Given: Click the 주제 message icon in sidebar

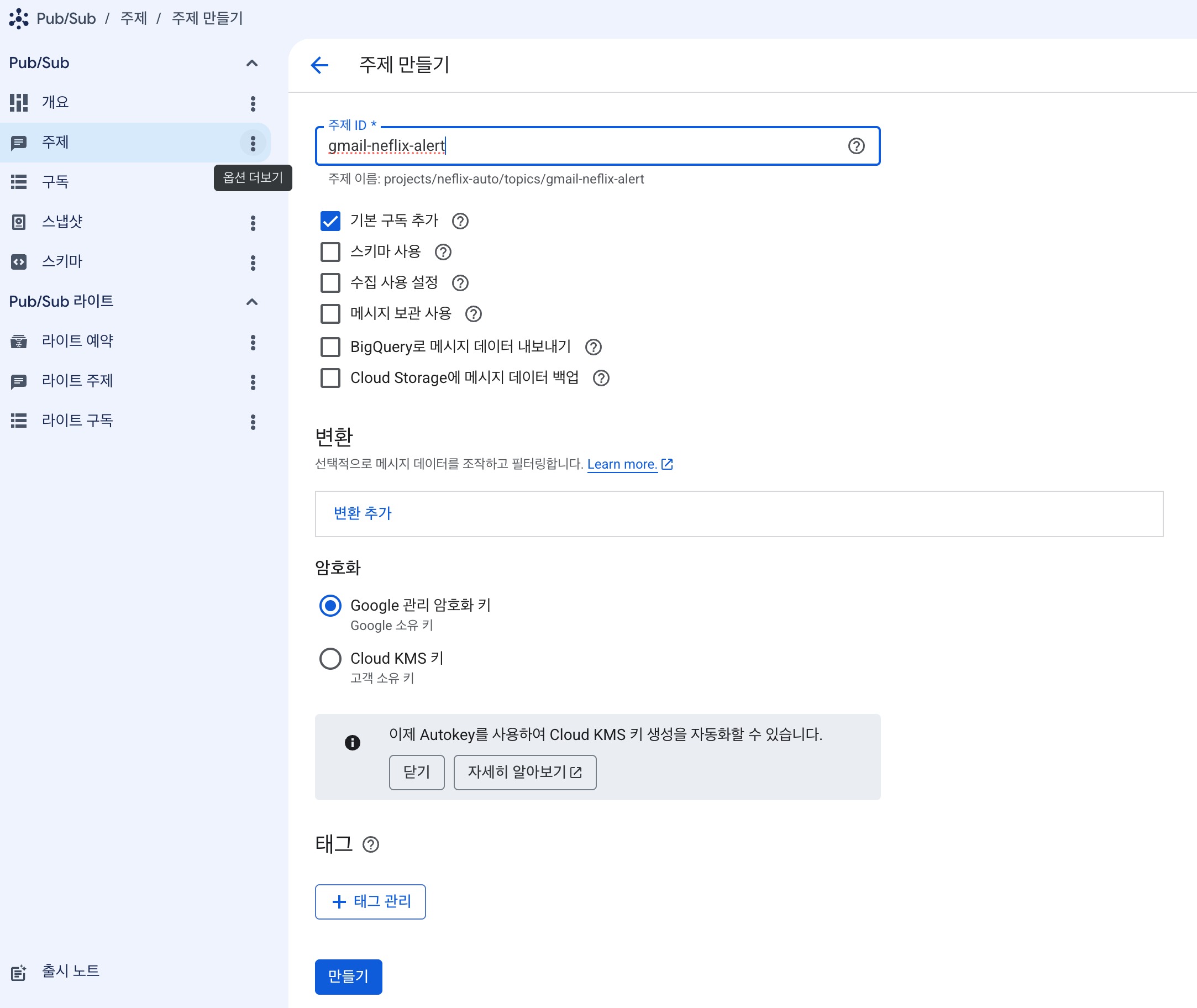Looking at the screenshot, I should 18,143.
